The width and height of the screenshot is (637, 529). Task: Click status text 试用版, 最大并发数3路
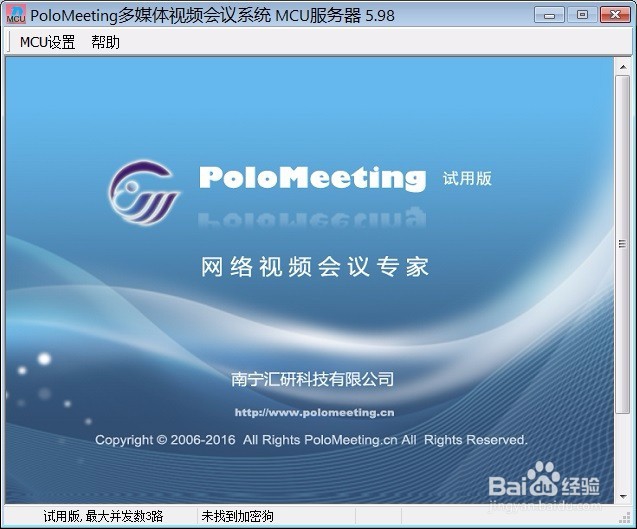[x=103, y=516]
